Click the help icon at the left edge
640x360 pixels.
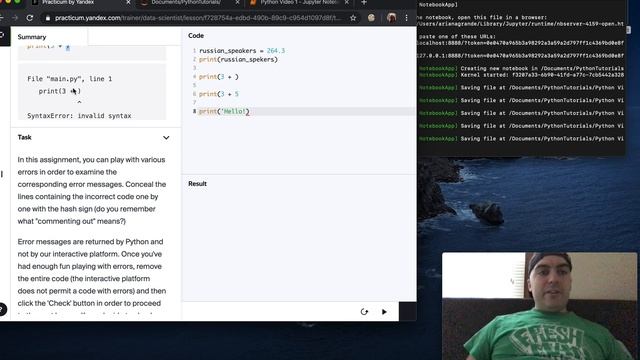(x=2, y=309)
